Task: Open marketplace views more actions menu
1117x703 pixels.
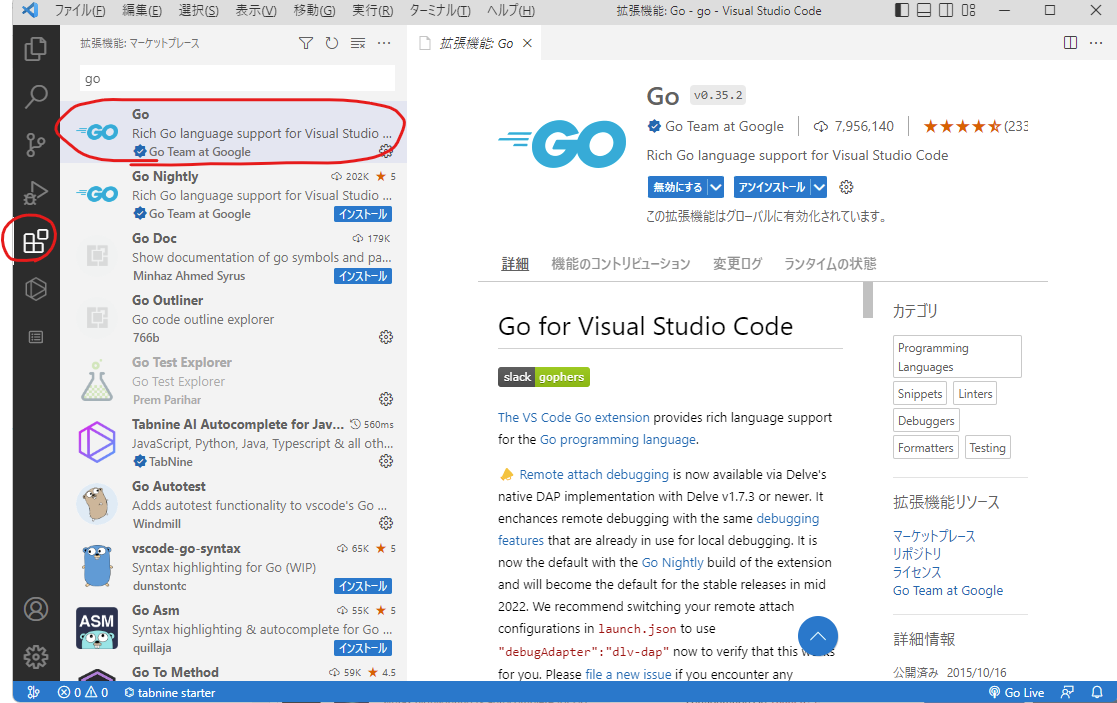Action: (384, 43)
